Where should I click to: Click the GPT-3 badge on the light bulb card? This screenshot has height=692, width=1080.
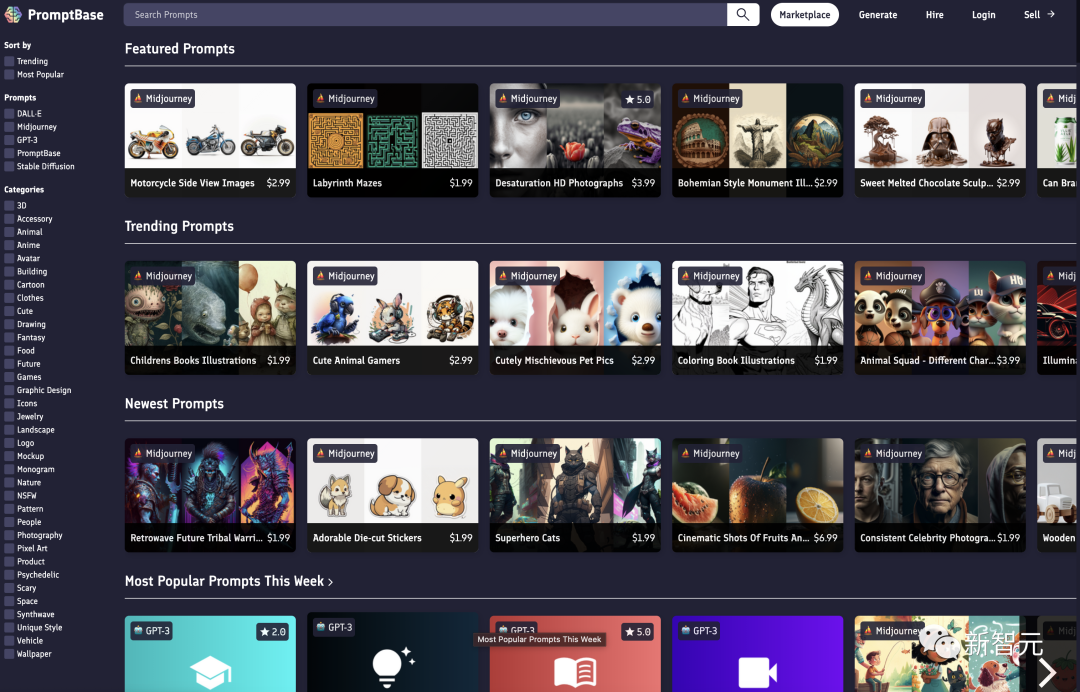(334, 627)
